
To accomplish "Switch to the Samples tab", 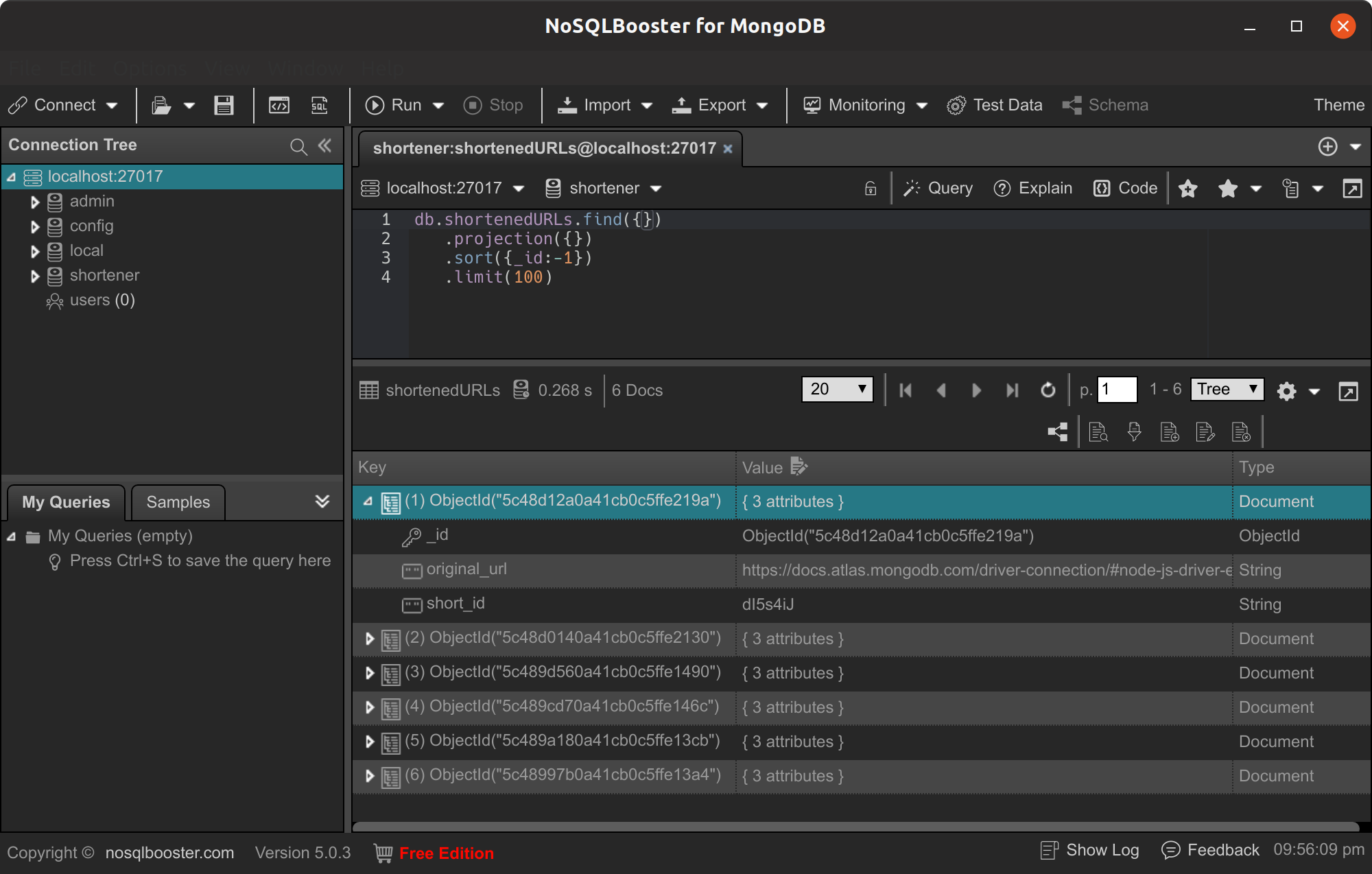I will click(178, 502).
